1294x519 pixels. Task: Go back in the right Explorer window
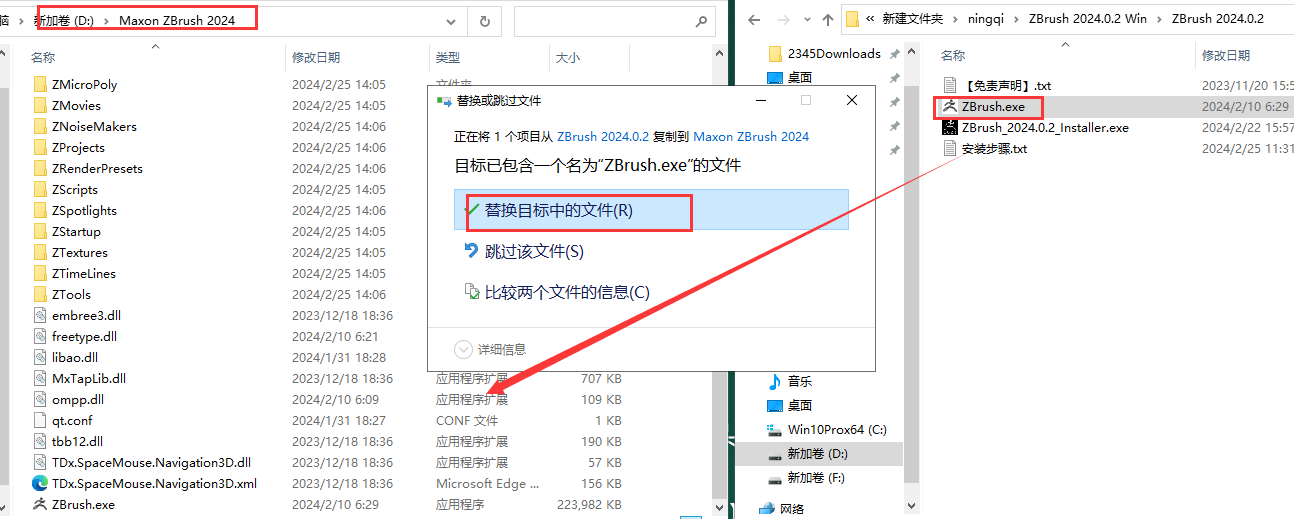[754, 19]
